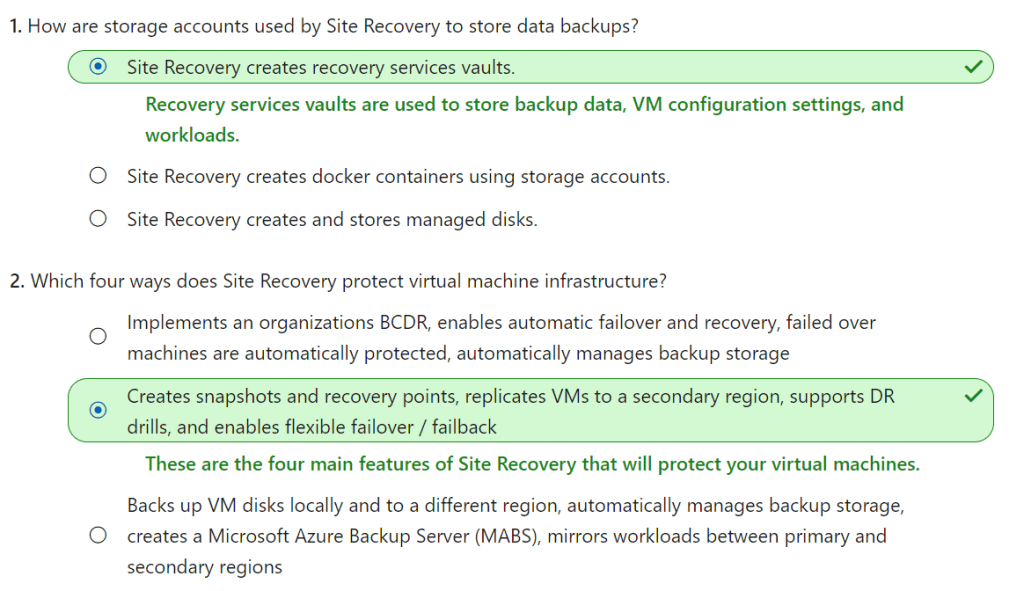Click answer text "Site Recovery creates docker containers"
The image size is (1024, 591).
coord(397,176)
